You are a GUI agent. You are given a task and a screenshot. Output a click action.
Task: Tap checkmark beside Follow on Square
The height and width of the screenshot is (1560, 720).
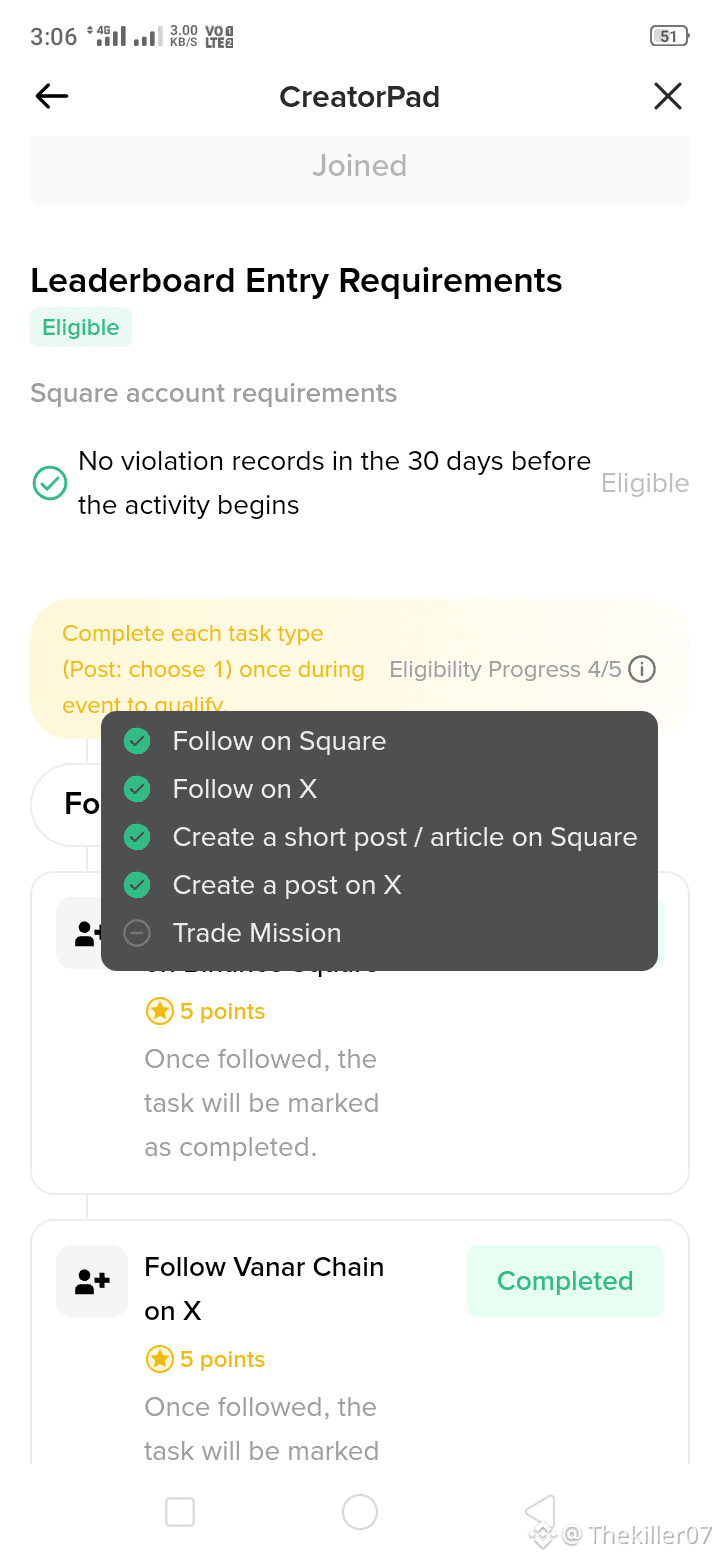pyautogui.click(x=137, y=741)
